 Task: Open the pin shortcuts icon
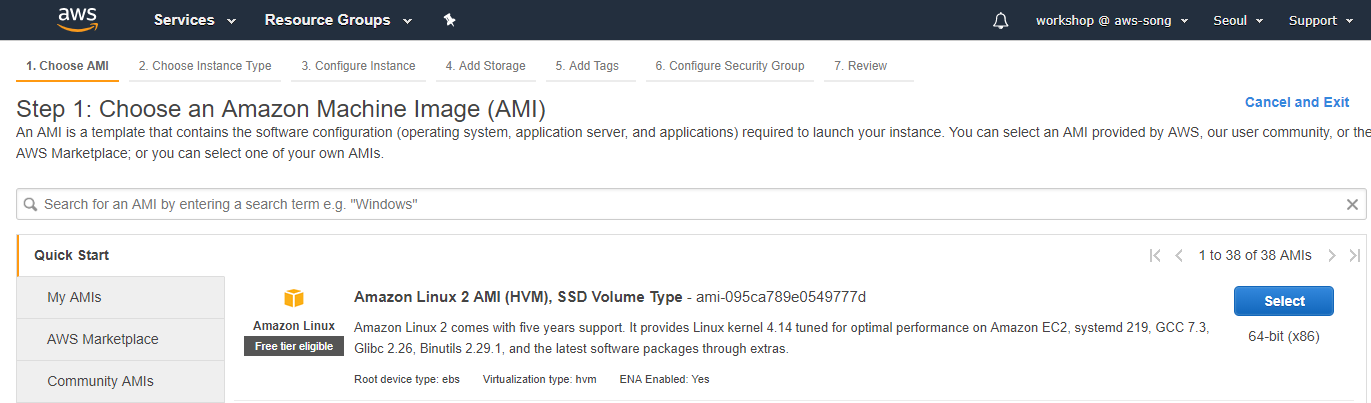449,20
